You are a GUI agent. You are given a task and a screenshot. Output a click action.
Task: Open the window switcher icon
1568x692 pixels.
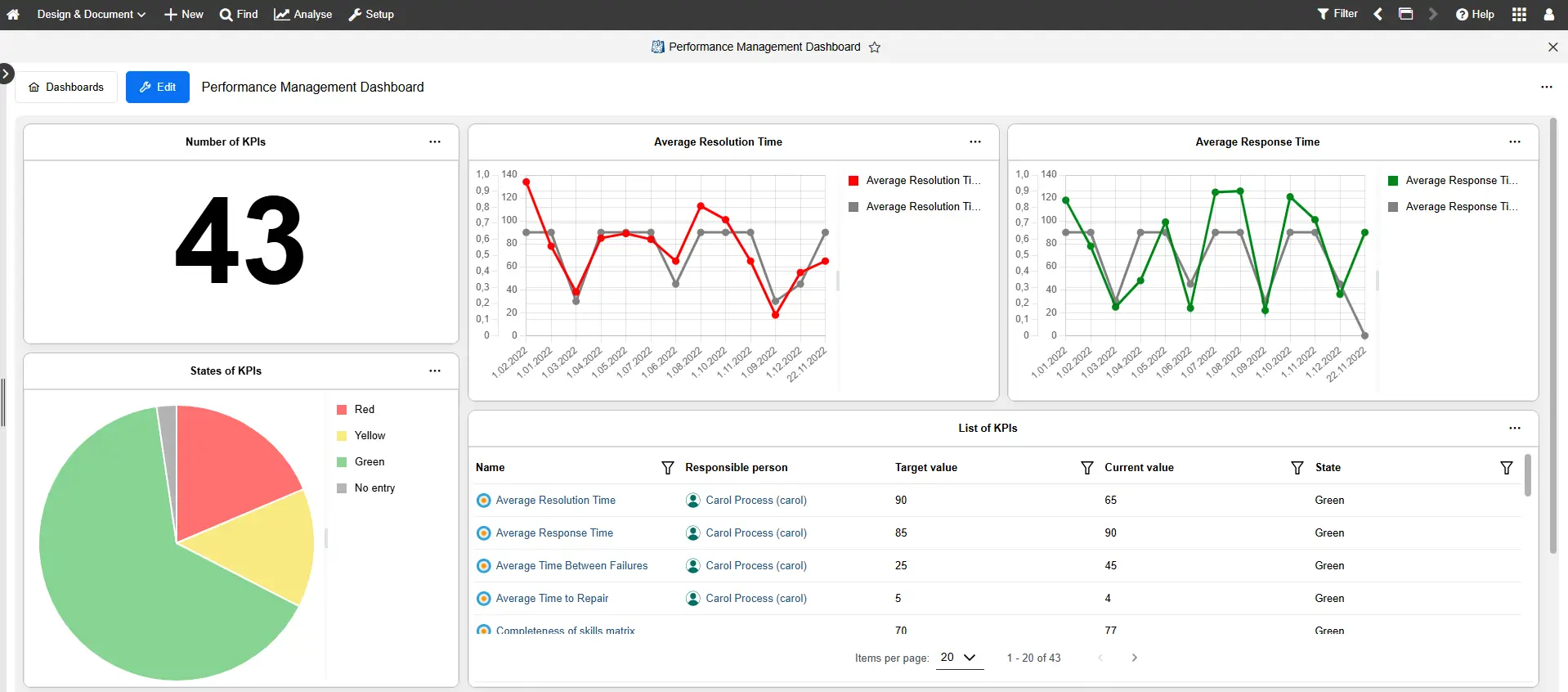click(x=1406, y=14)
